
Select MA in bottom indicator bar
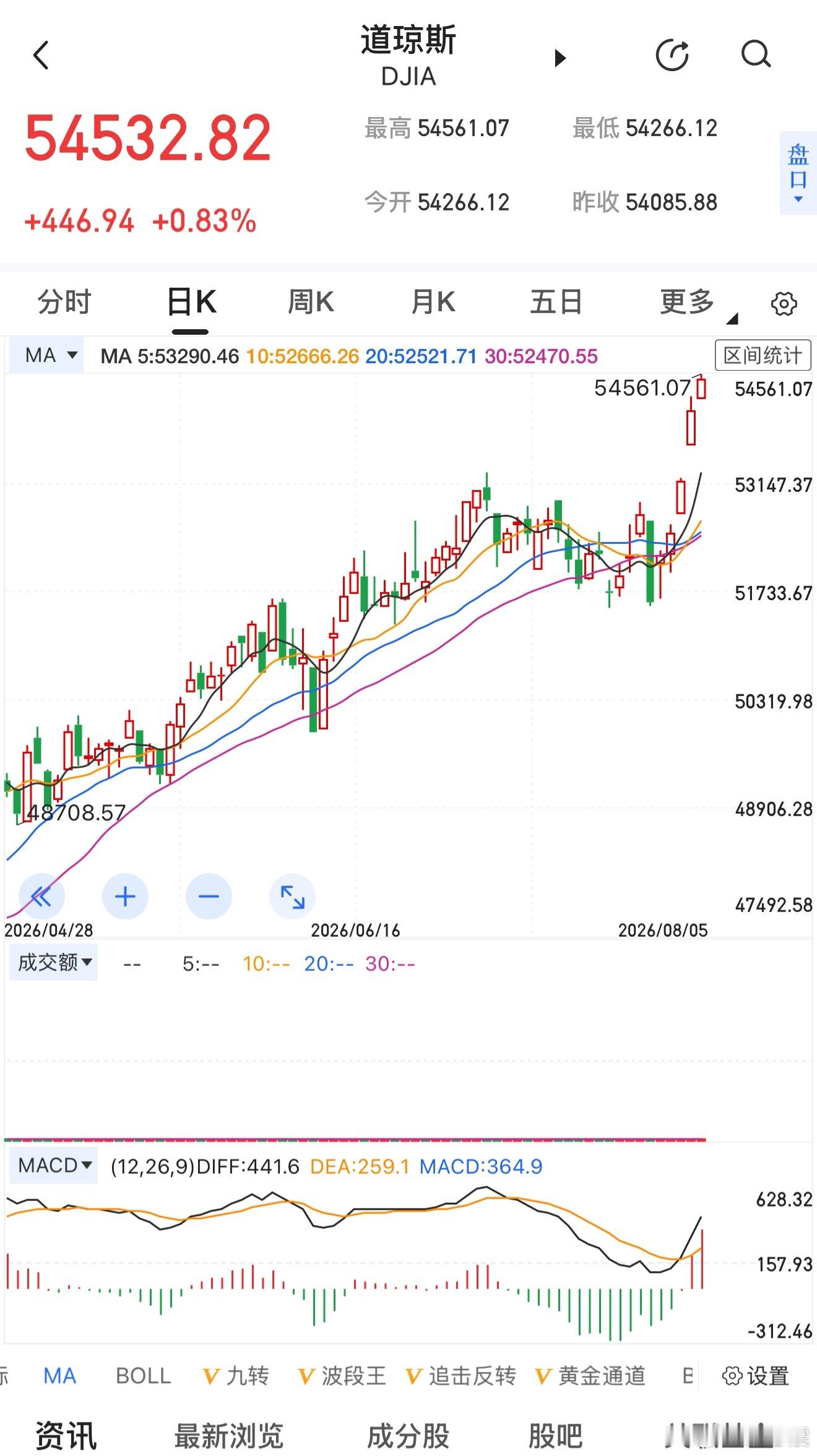point(60,1376)
